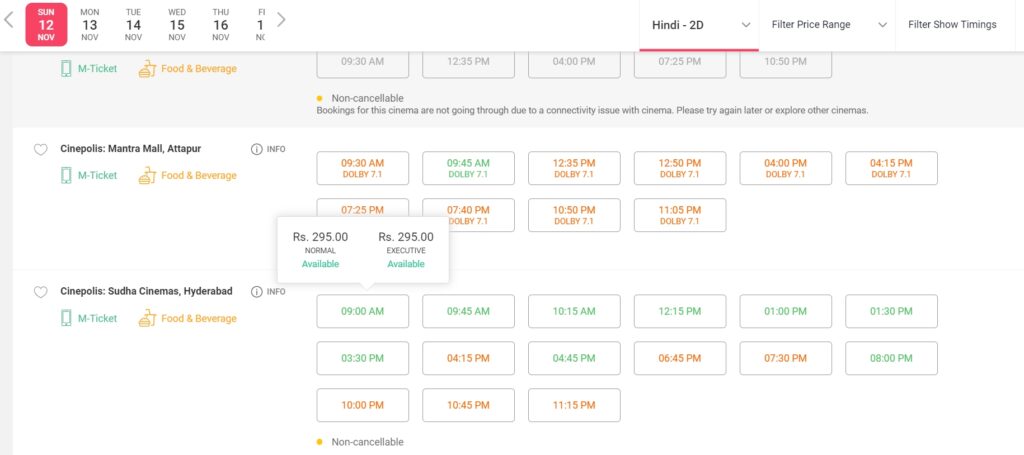Choose 12:15 PM show at Sudha Cinemas
Image resolution: width=1024 pixels, height=455 pixels.
[x=680, y=311]
